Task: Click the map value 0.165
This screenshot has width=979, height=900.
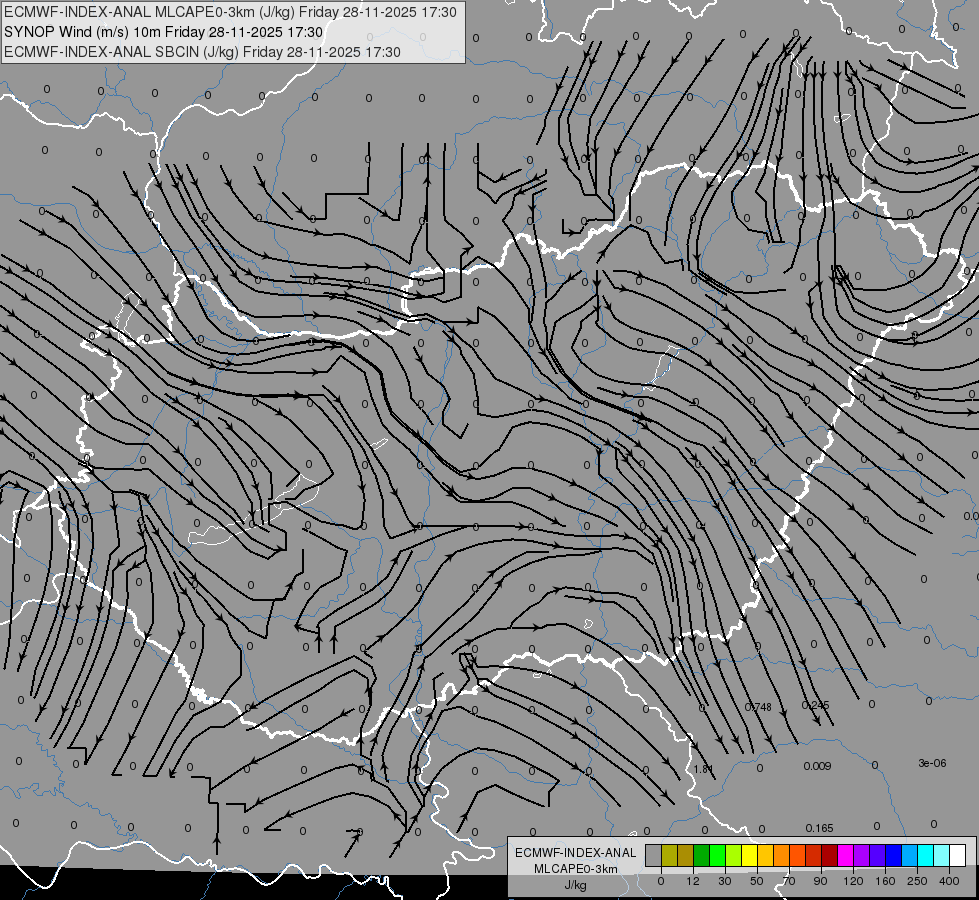Action: pyautogui.click(x=819, y=828)
